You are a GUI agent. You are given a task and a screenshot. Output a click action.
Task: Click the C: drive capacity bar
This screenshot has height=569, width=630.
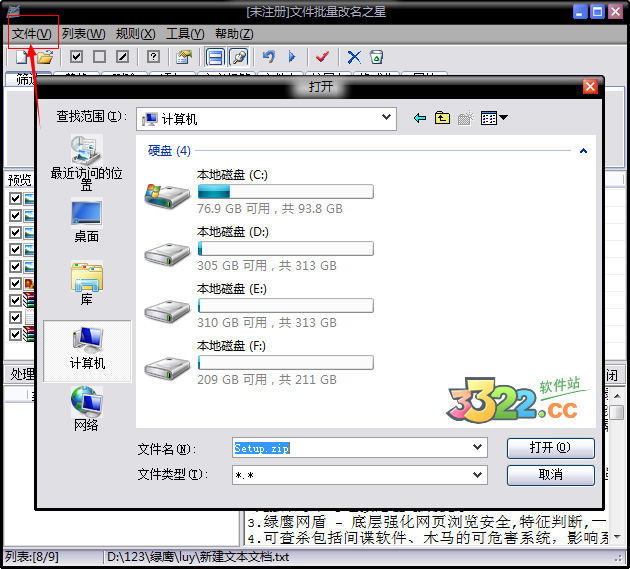tap(286, 192)
